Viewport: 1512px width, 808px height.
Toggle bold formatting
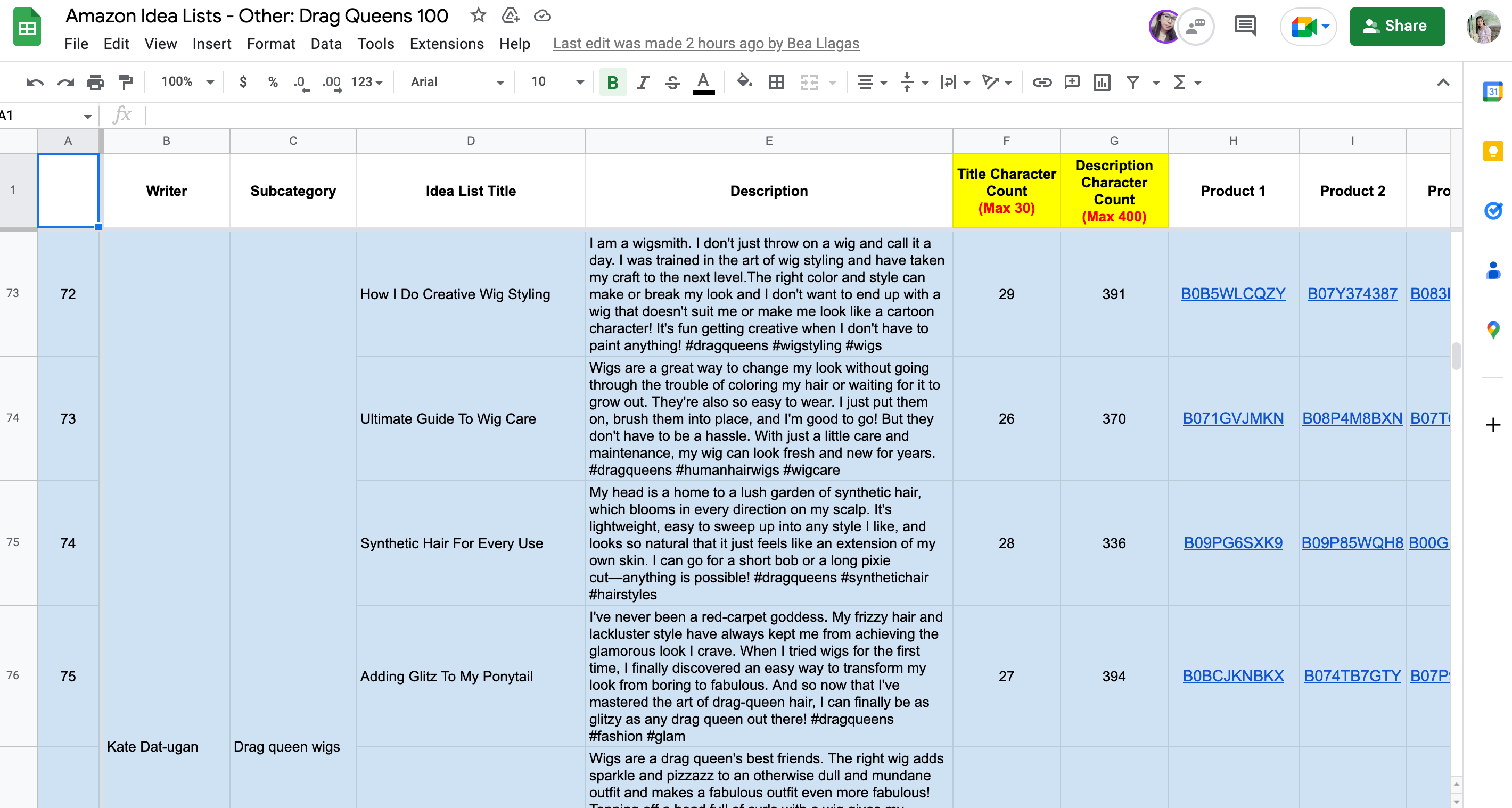click(613, 82)
